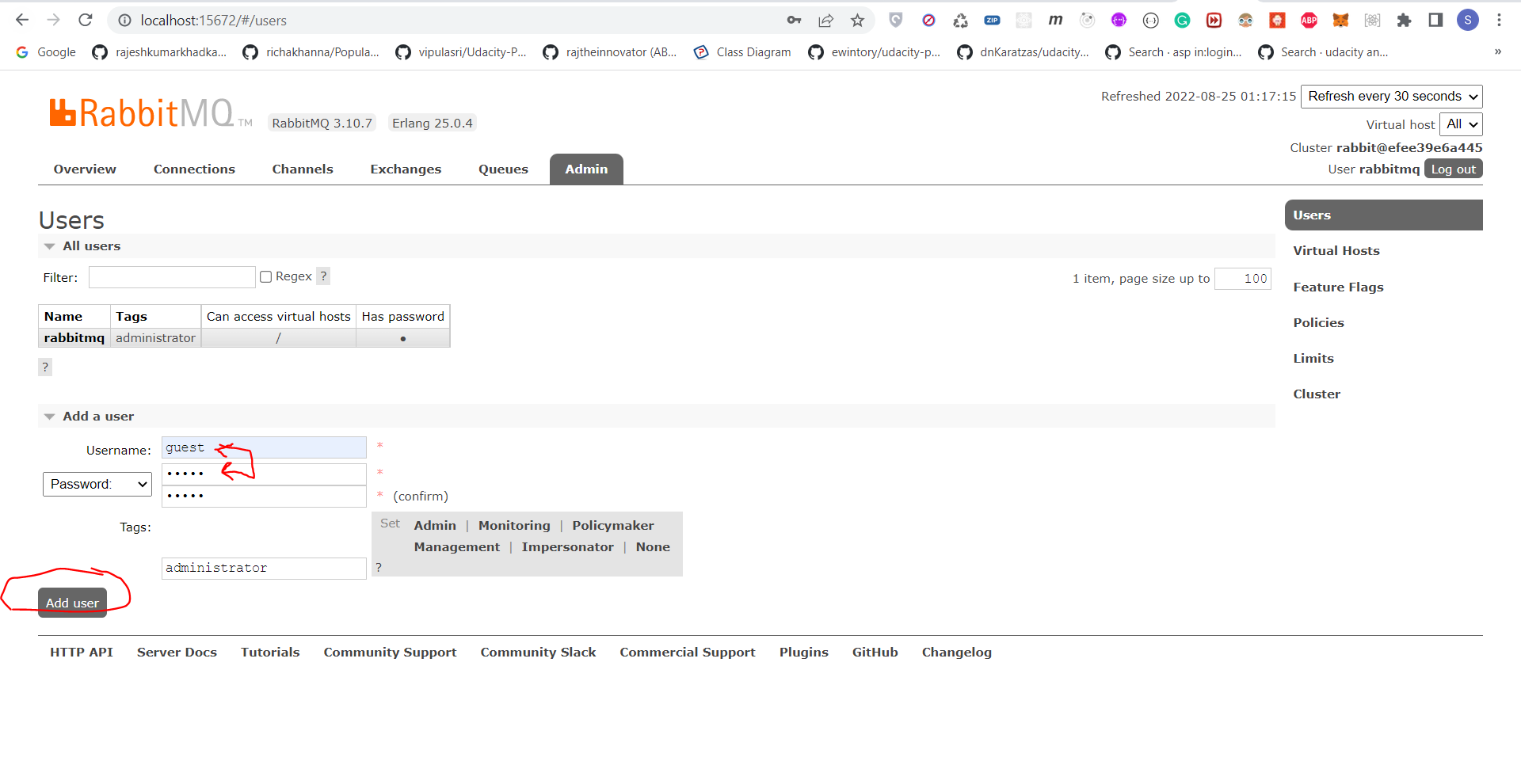Screen dimensions: 1521x784
Task: Switch to the Queues tab
Action: 503,169
